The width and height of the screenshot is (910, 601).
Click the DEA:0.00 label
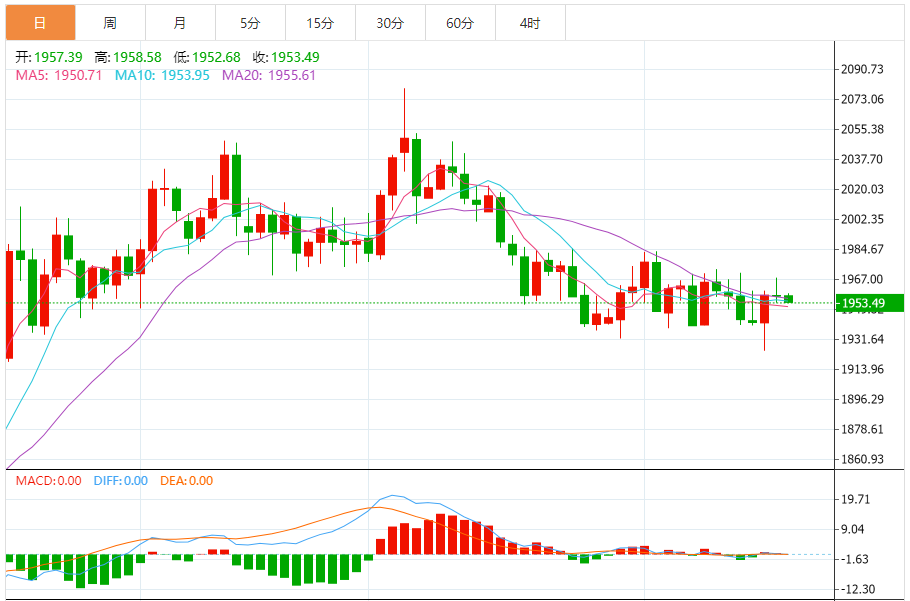point(186,480)
